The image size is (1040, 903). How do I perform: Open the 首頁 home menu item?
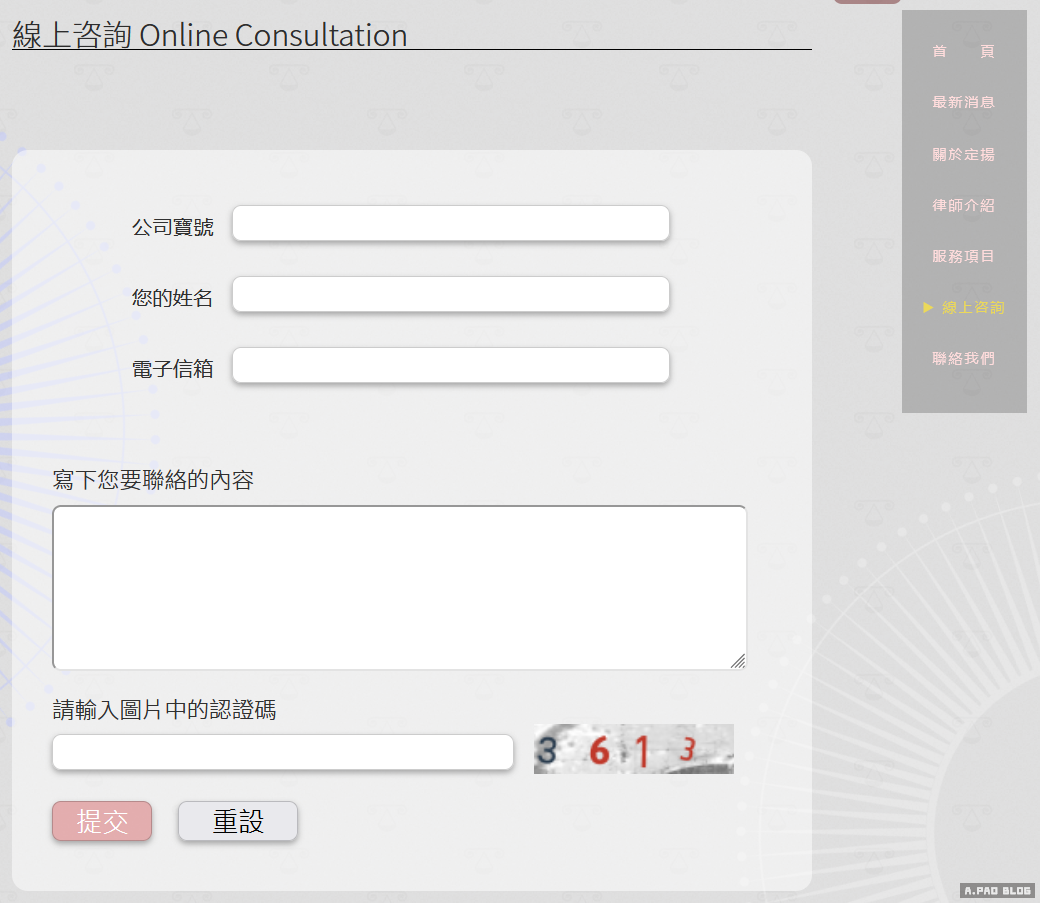pyautogui.click(x=963, y=52)
